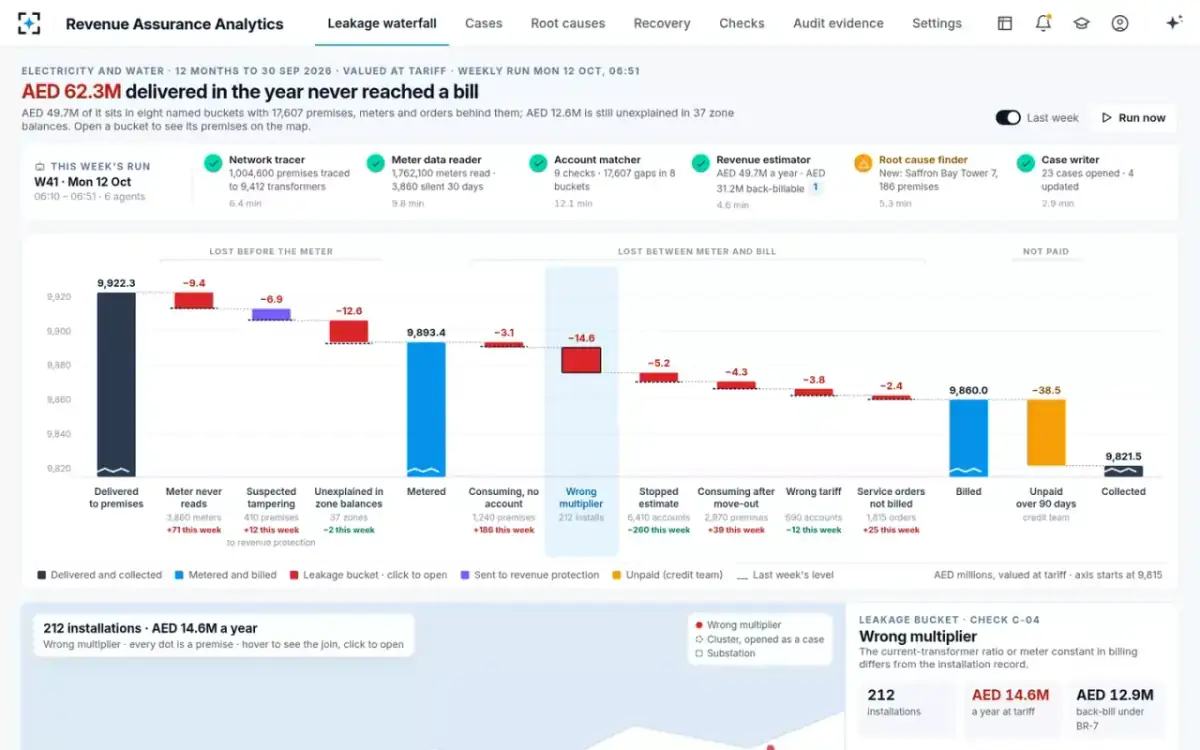Click Network tracer green check icon
The image size is (1200, 750).
213,163
